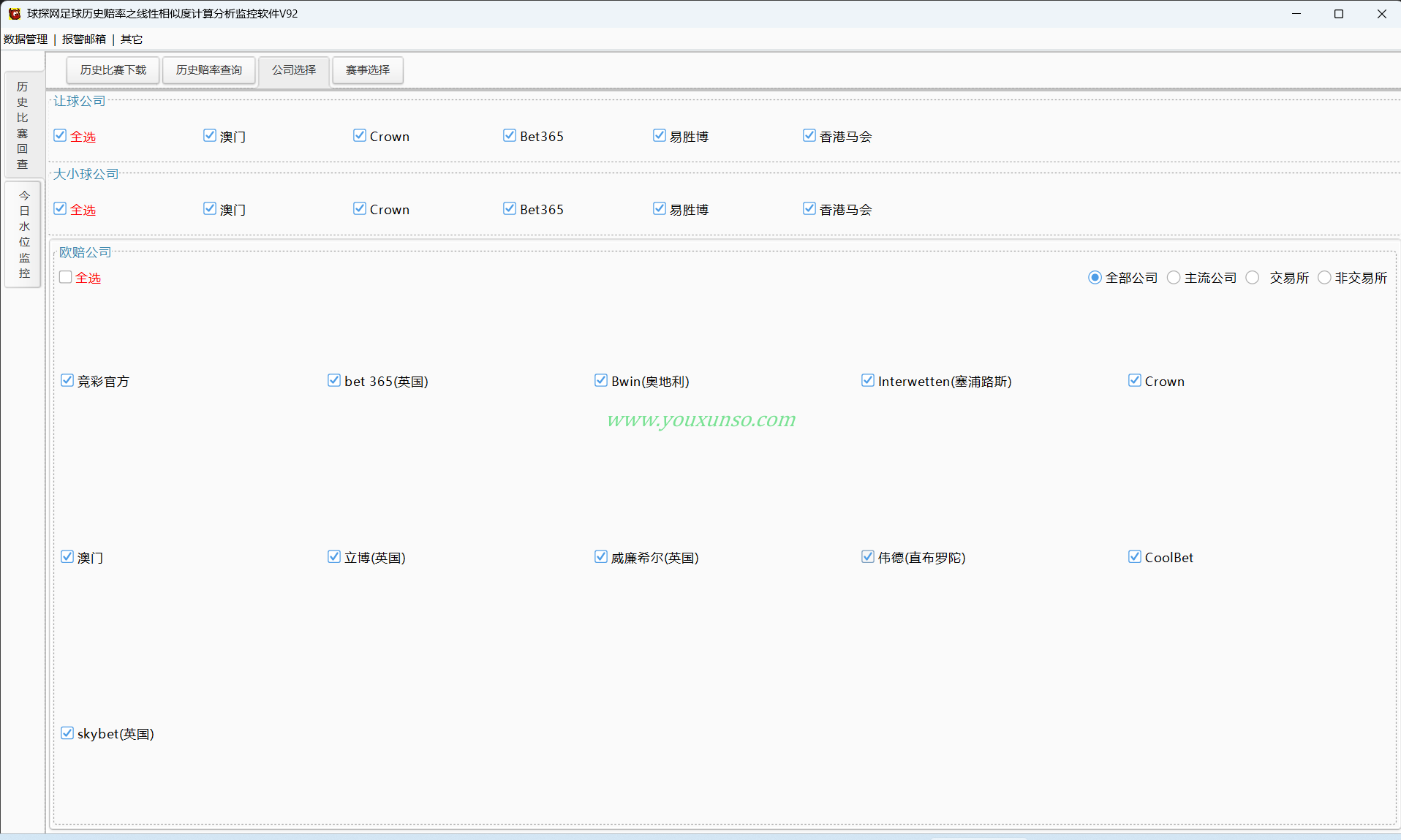The height and width of the screenshot is (840, 1401).
Task: Toggle Crown checkbox in 让球公司
Action: click(x=360, y=136)
